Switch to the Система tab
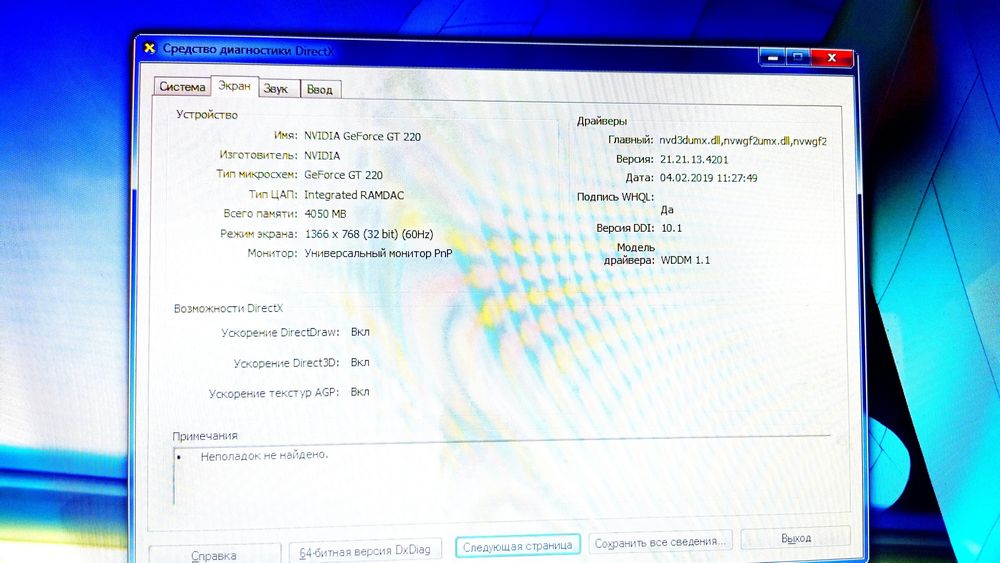 [x=182, y=87]
